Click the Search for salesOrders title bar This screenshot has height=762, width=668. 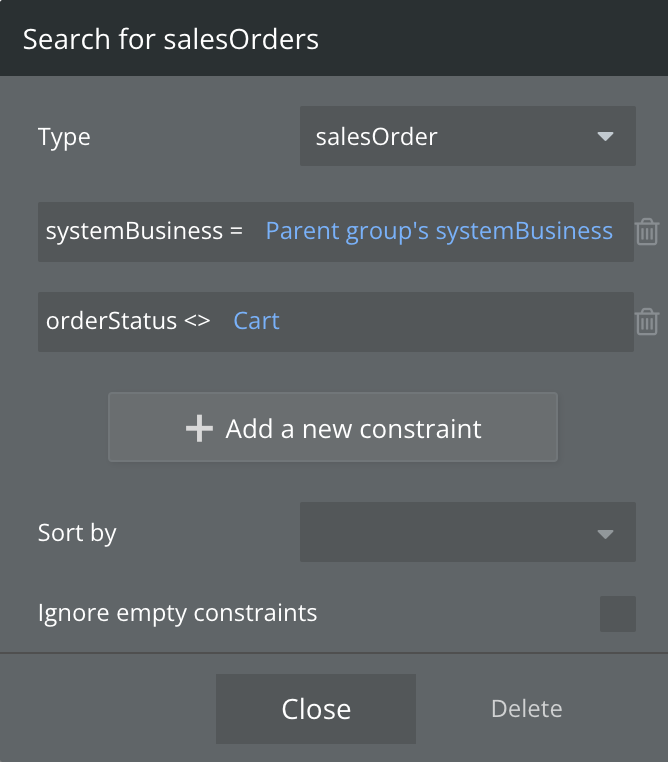click(334, 38)
